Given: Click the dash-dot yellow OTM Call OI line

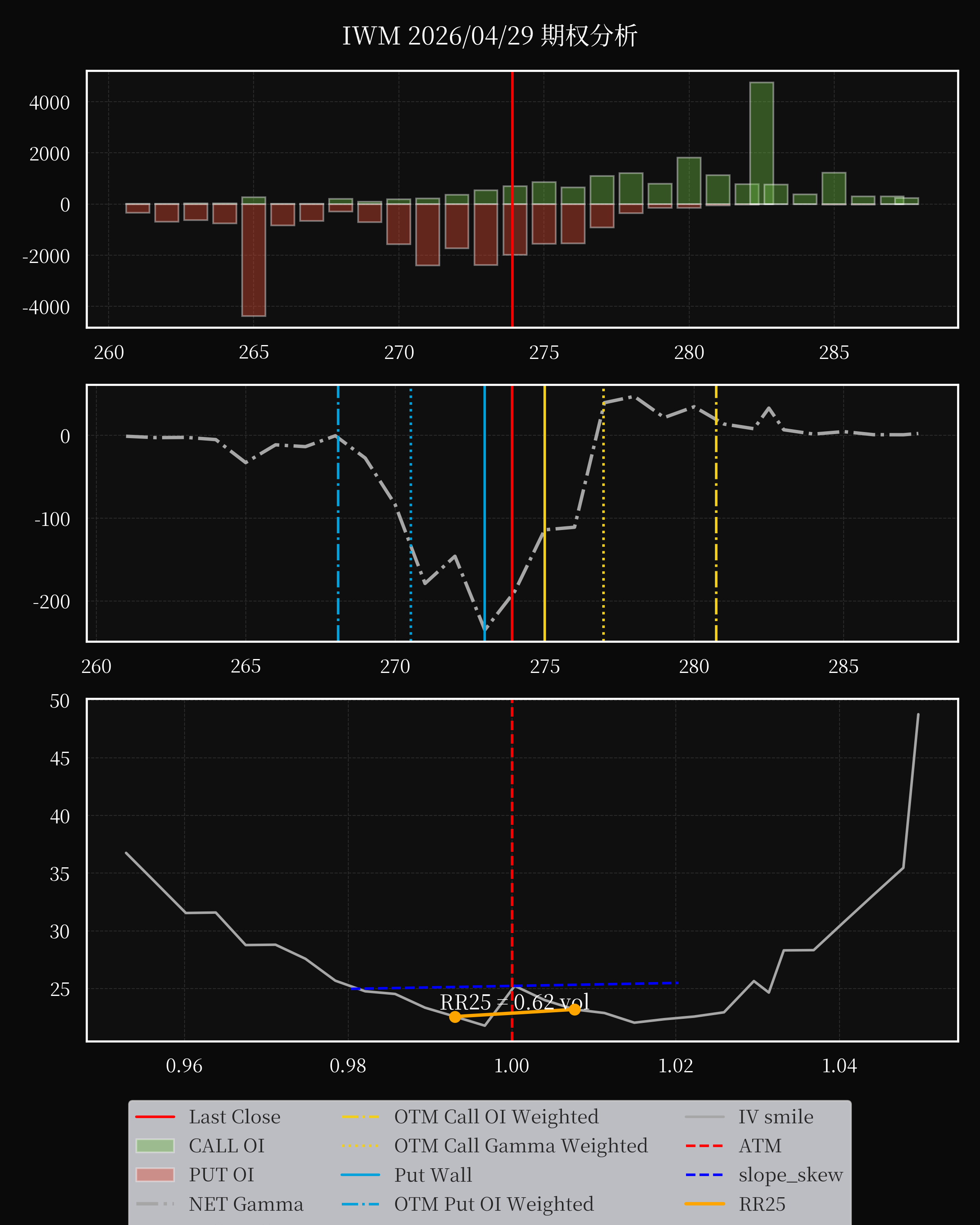Looking at the screenshot, I should click(x=716, y=513).
